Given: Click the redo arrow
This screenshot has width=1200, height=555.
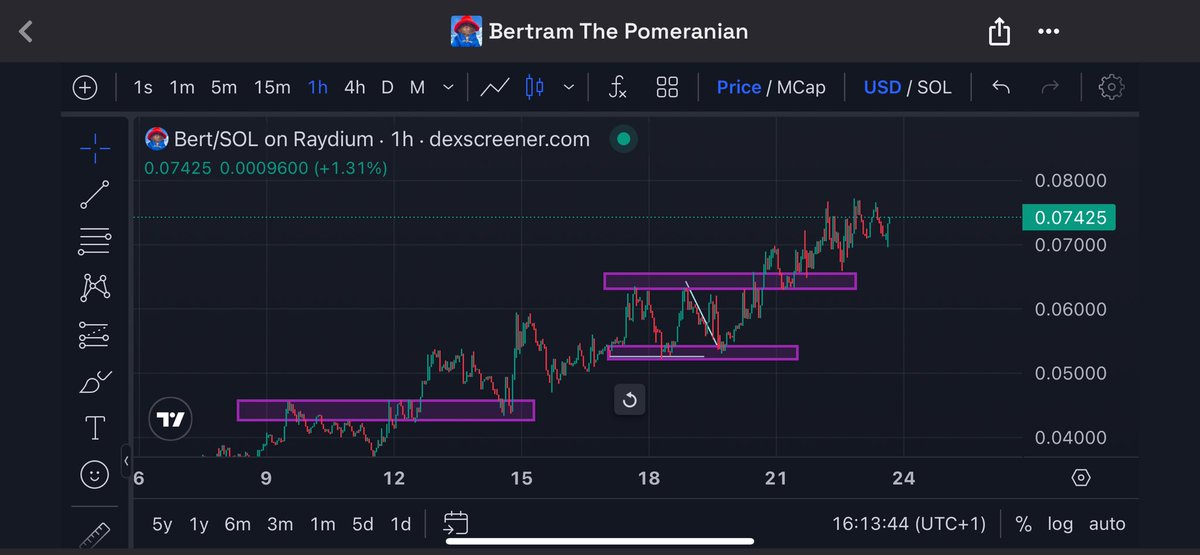Looking at the screenshot, I should pos(1050,88).
